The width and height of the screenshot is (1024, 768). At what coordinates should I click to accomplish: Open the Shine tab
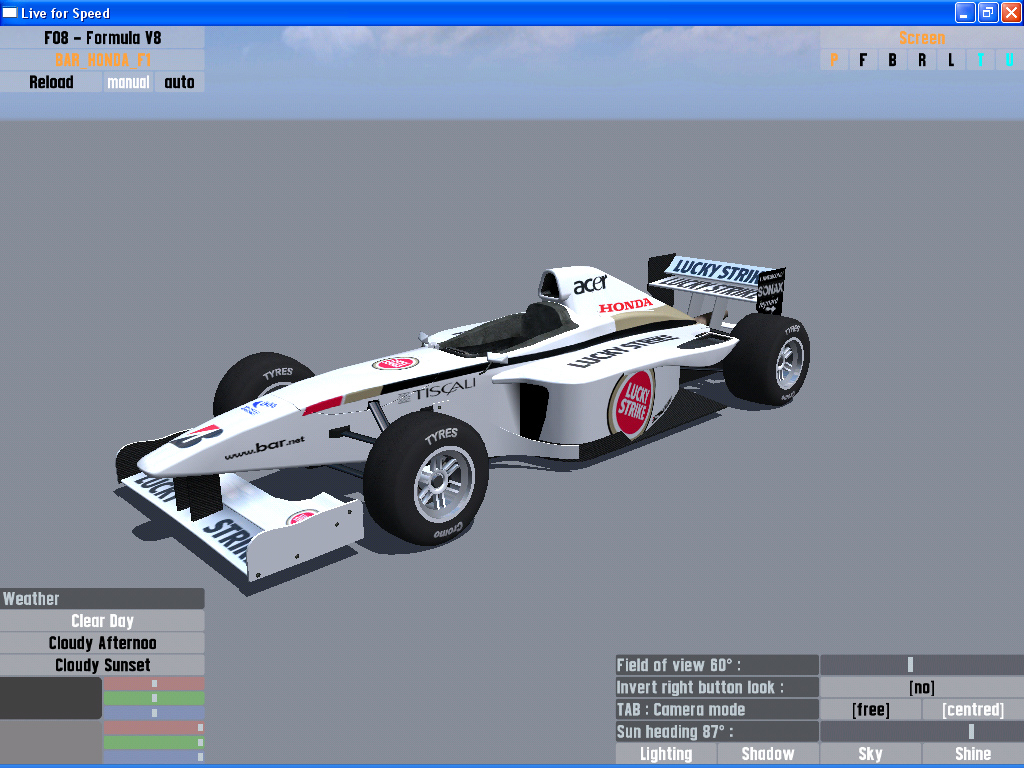pyautogui.click(x=973, y=754)
